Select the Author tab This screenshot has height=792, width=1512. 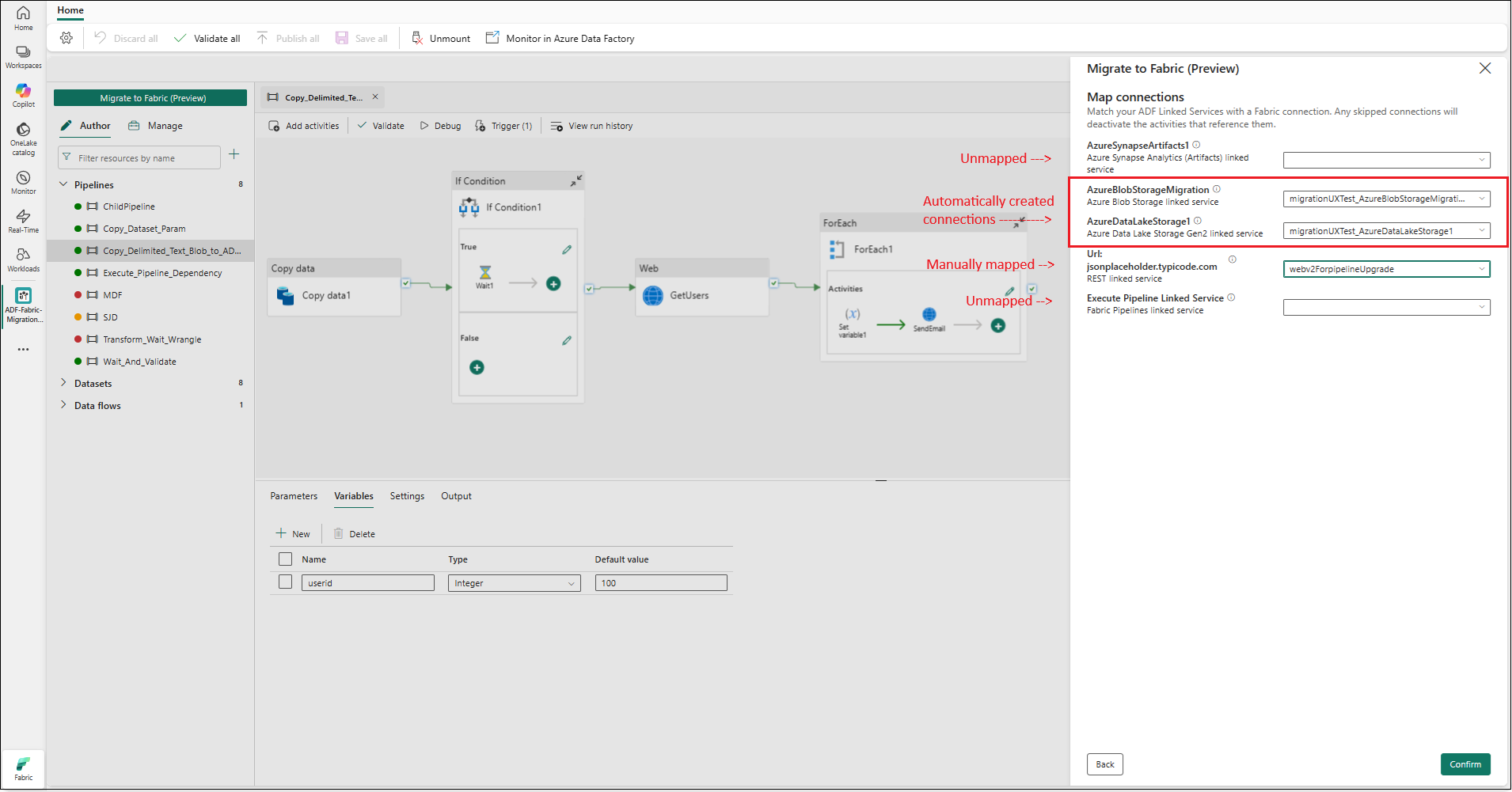(x=85, y=126)
